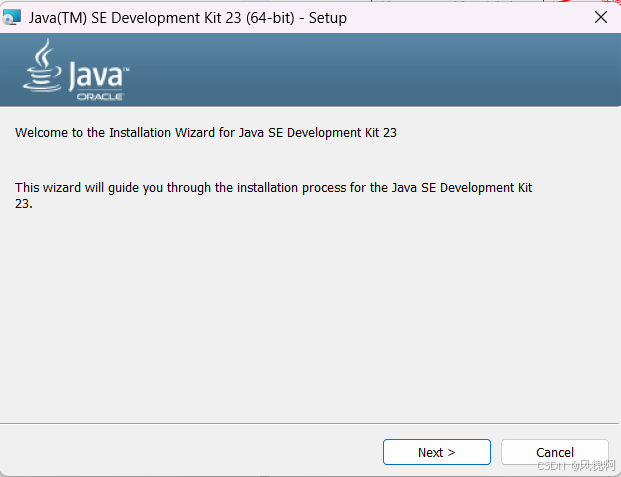Screen dimensions: 621x477
Task: Cancel the JDK installation
Action: click(x=554, y=452)
